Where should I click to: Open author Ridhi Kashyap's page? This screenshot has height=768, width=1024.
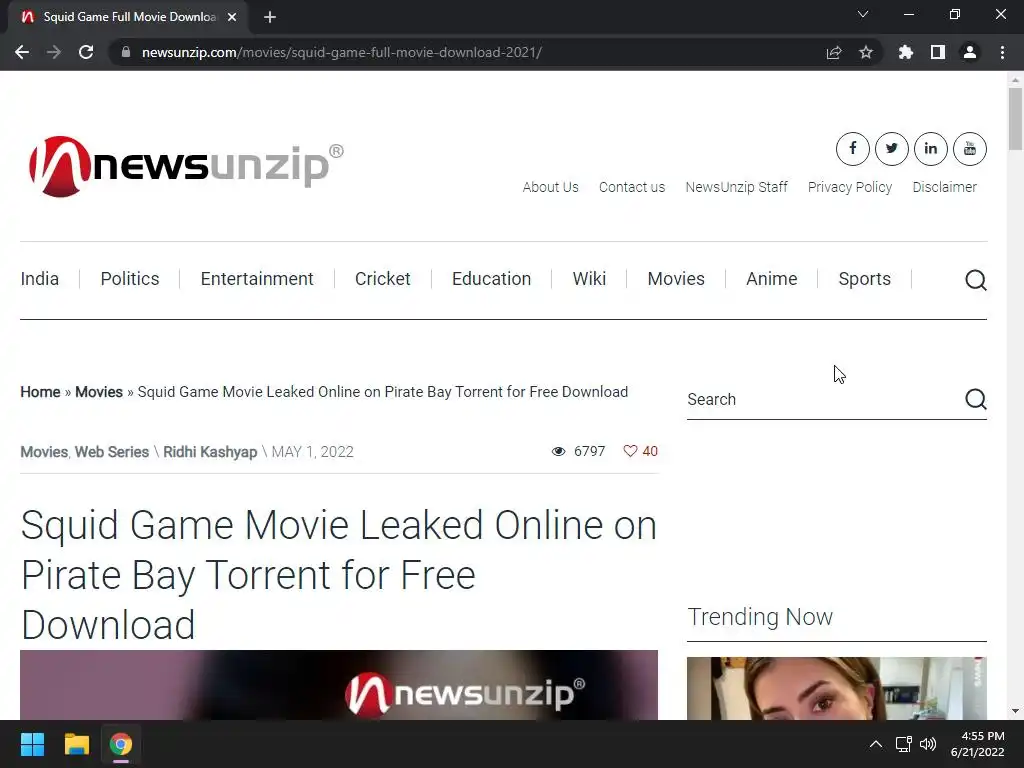point(210,452)
